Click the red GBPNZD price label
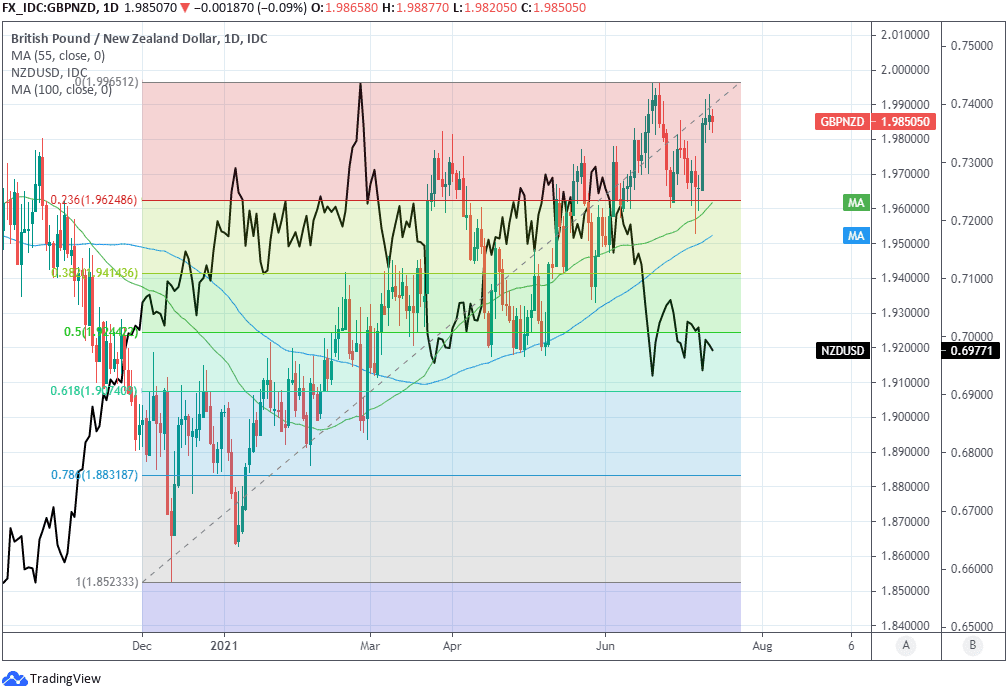This screenshot has height=690, width=1006. (x=875, y=122)
